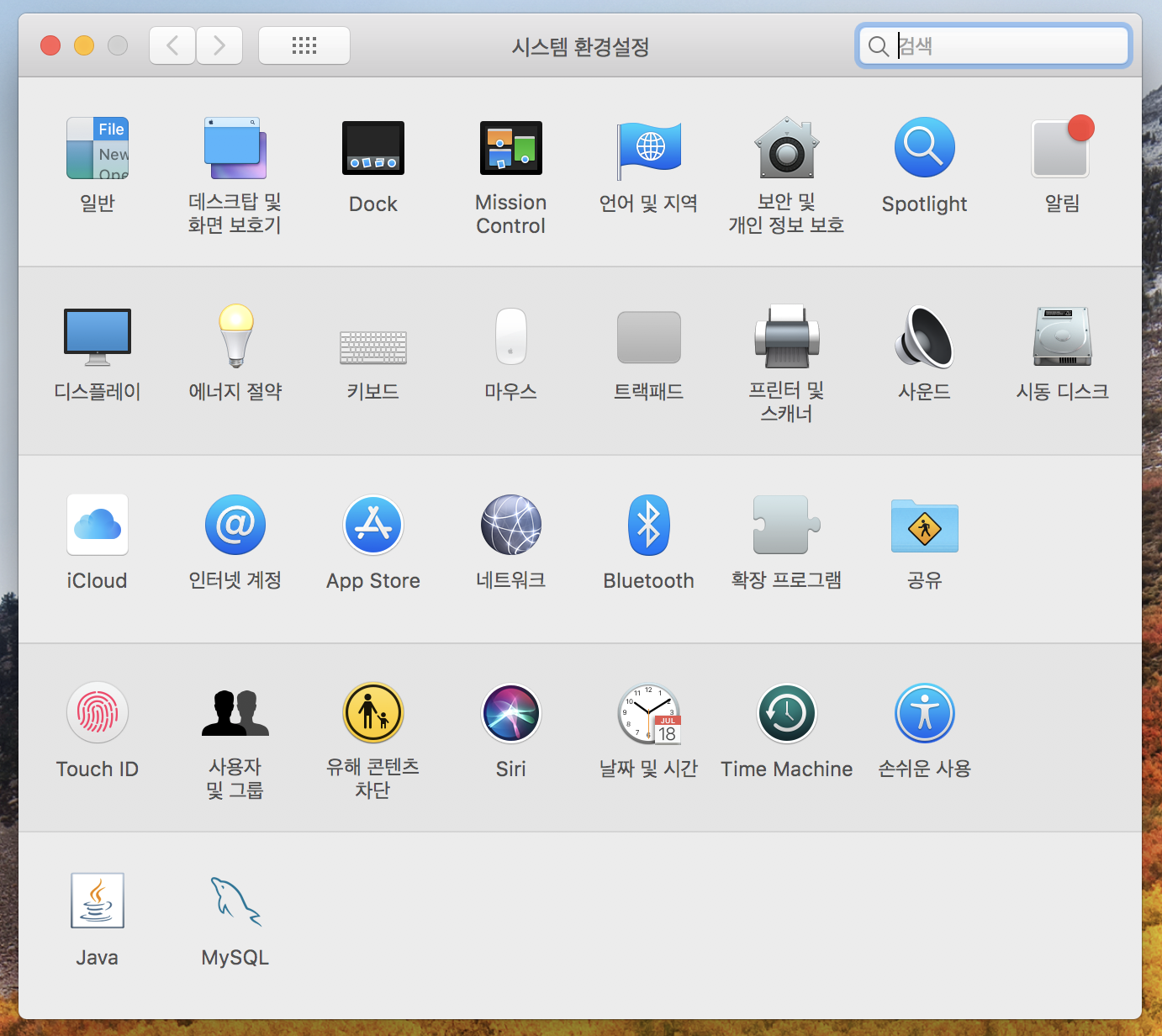Open Touch ID fingerprint pane
Screen dimensions: 1162x1036
[98, 713]
